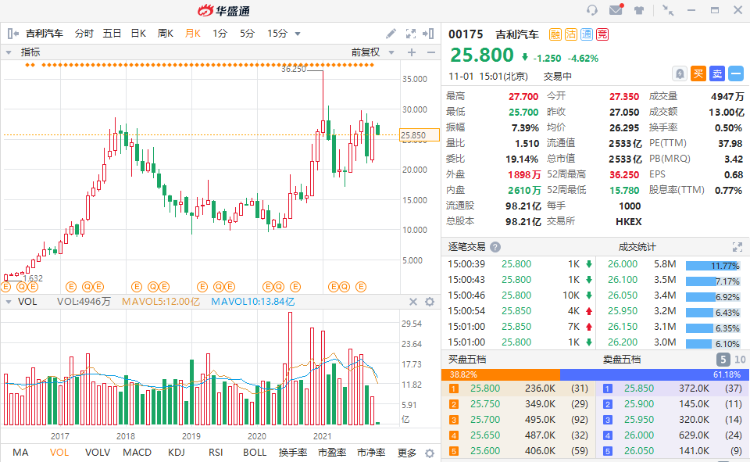Click blue sell-side 61.18% ratio bar

(654, 374)
